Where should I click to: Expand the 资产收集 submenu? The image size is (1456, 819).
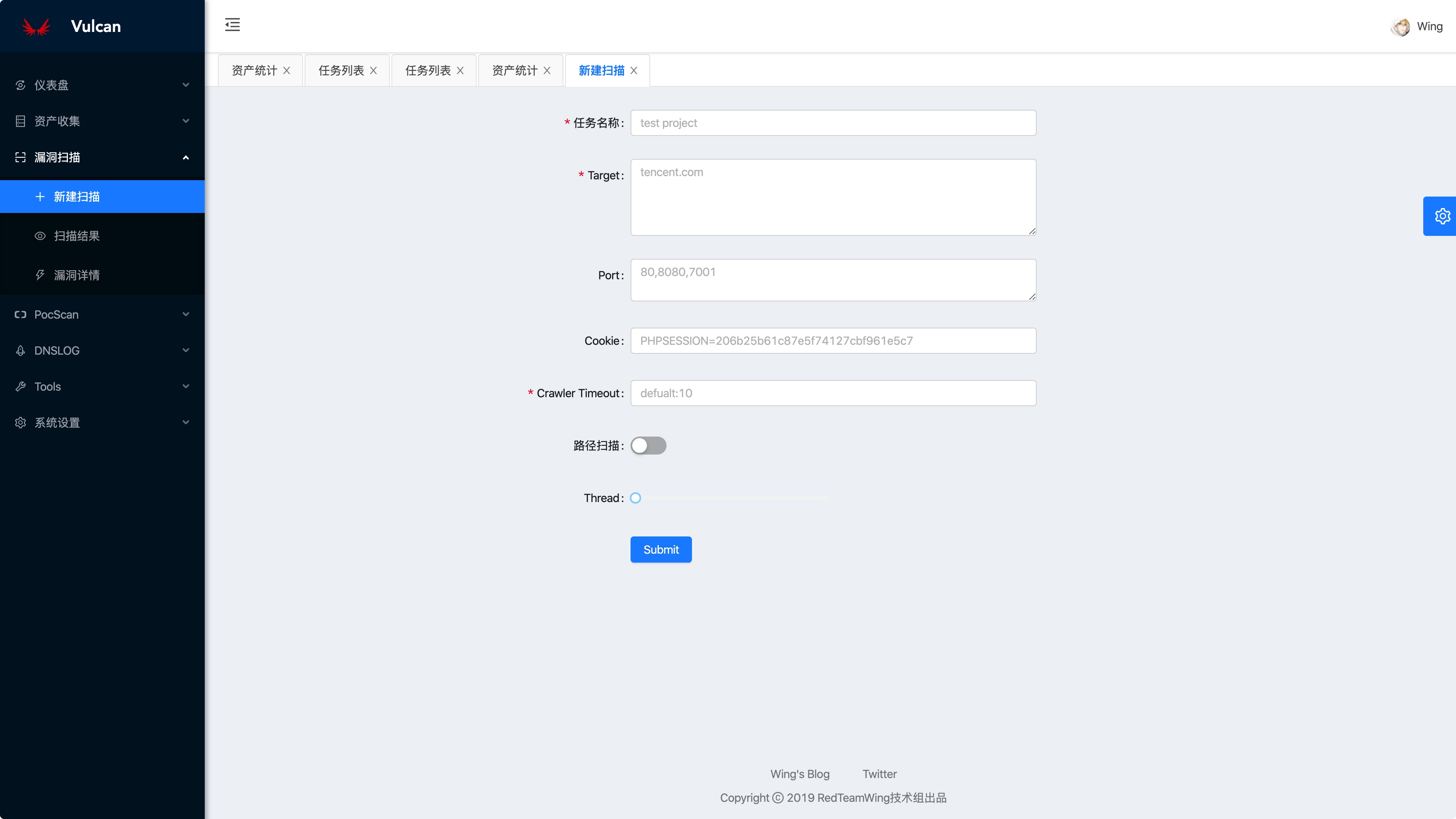point(102,121)
